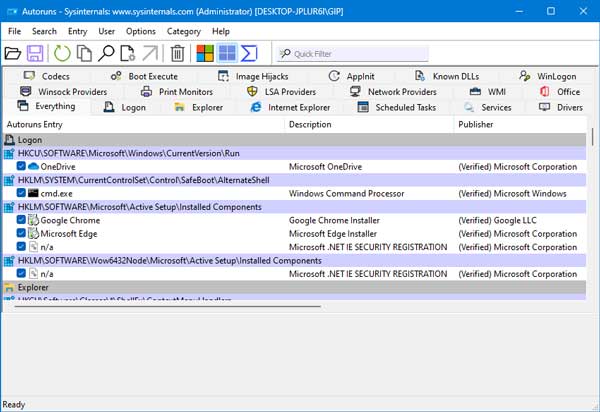The height and width of the screenshot is (412, 600).
Task: Refresh the autoruns scan
Action: point(62,53)
